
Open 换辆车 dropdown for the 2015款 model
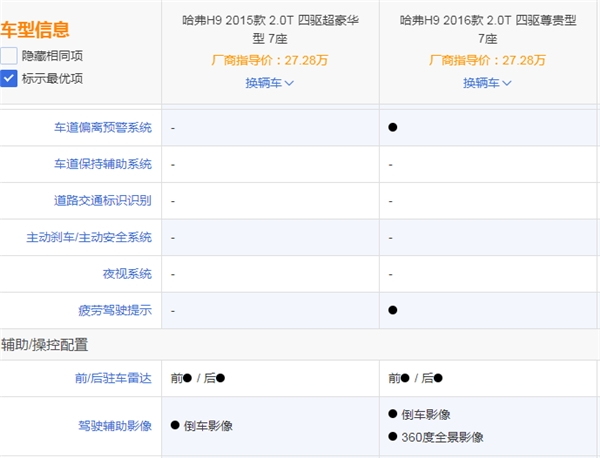coord(269,83)
